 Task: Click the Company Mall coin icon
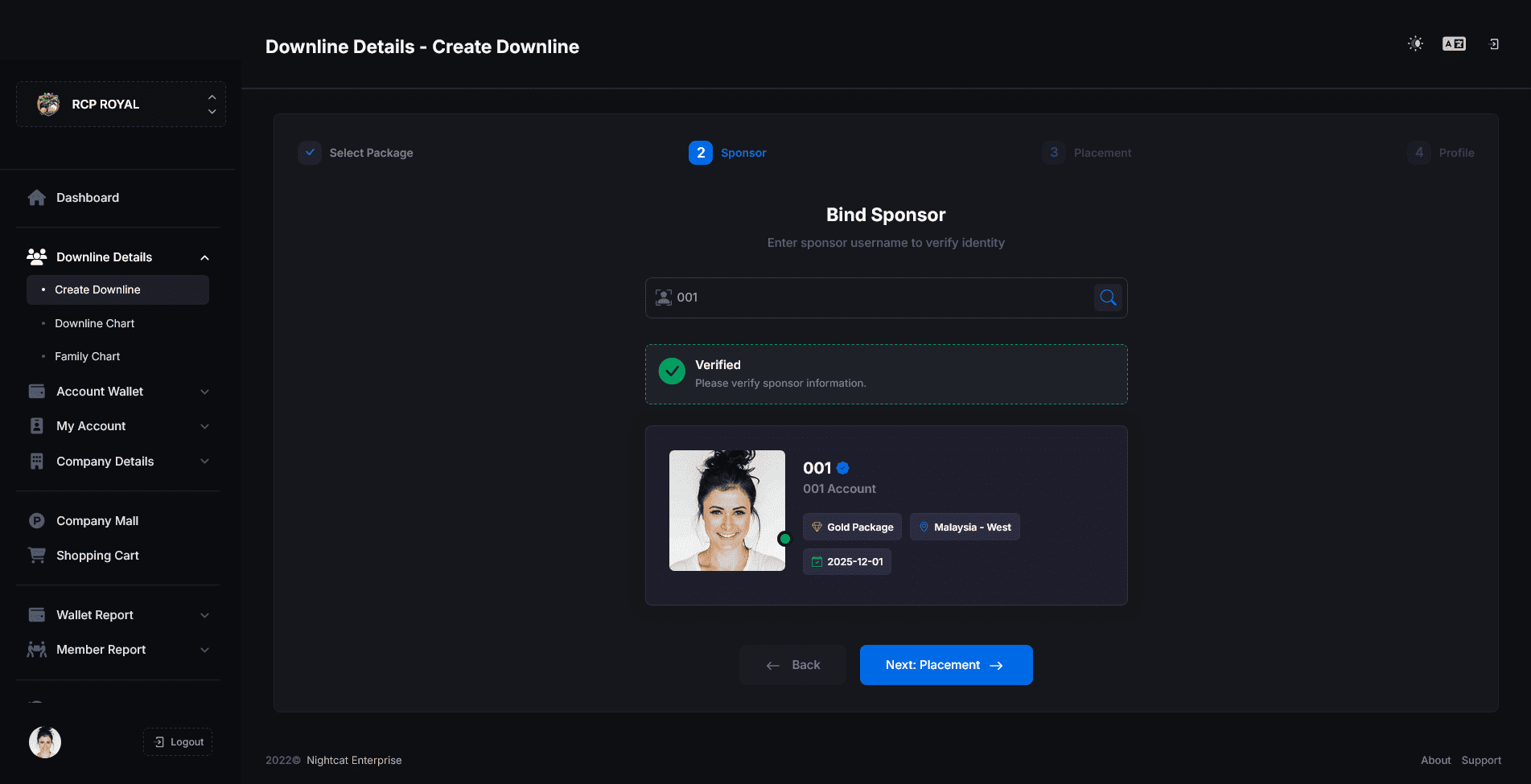(37, 521)
